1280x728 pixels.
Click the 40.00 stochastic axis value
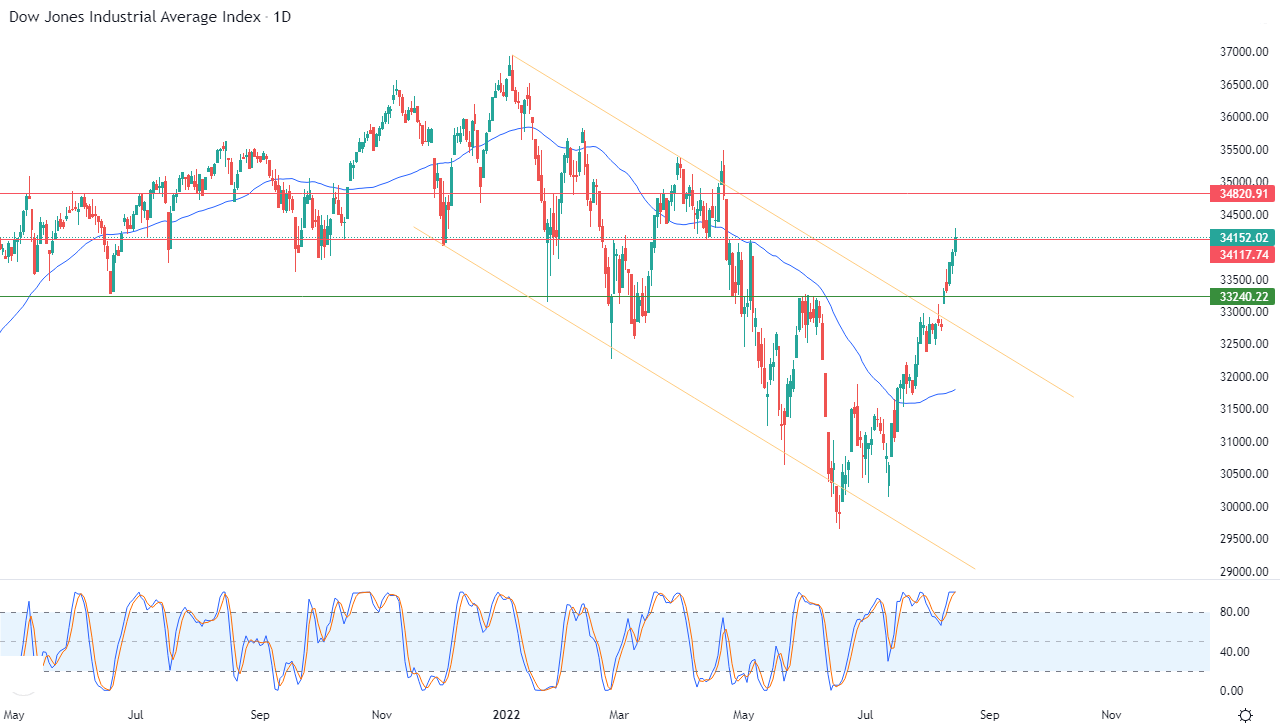click(x=1233, y=651)
